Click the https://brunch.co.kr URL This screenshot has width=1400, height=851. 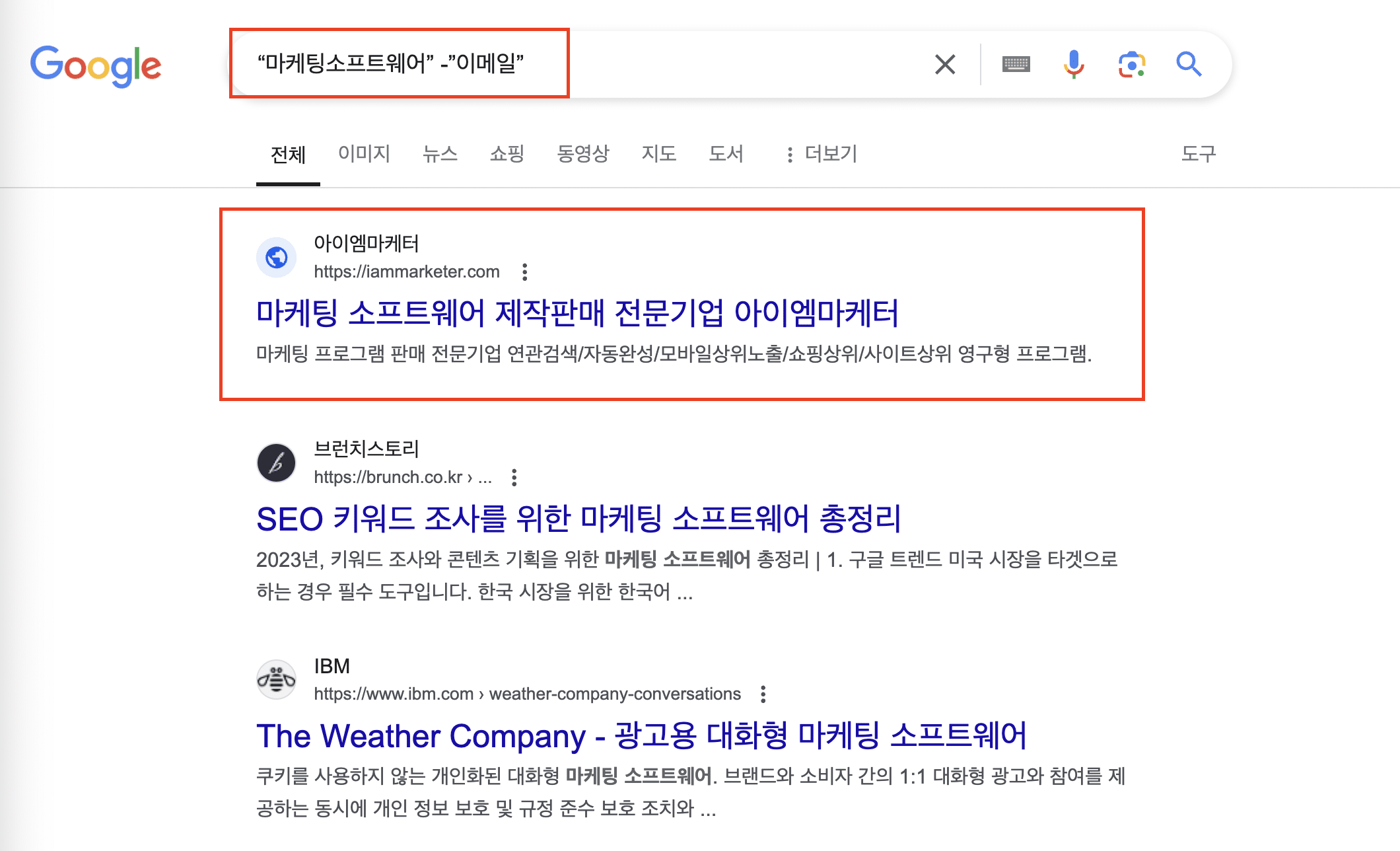[403, 477]
